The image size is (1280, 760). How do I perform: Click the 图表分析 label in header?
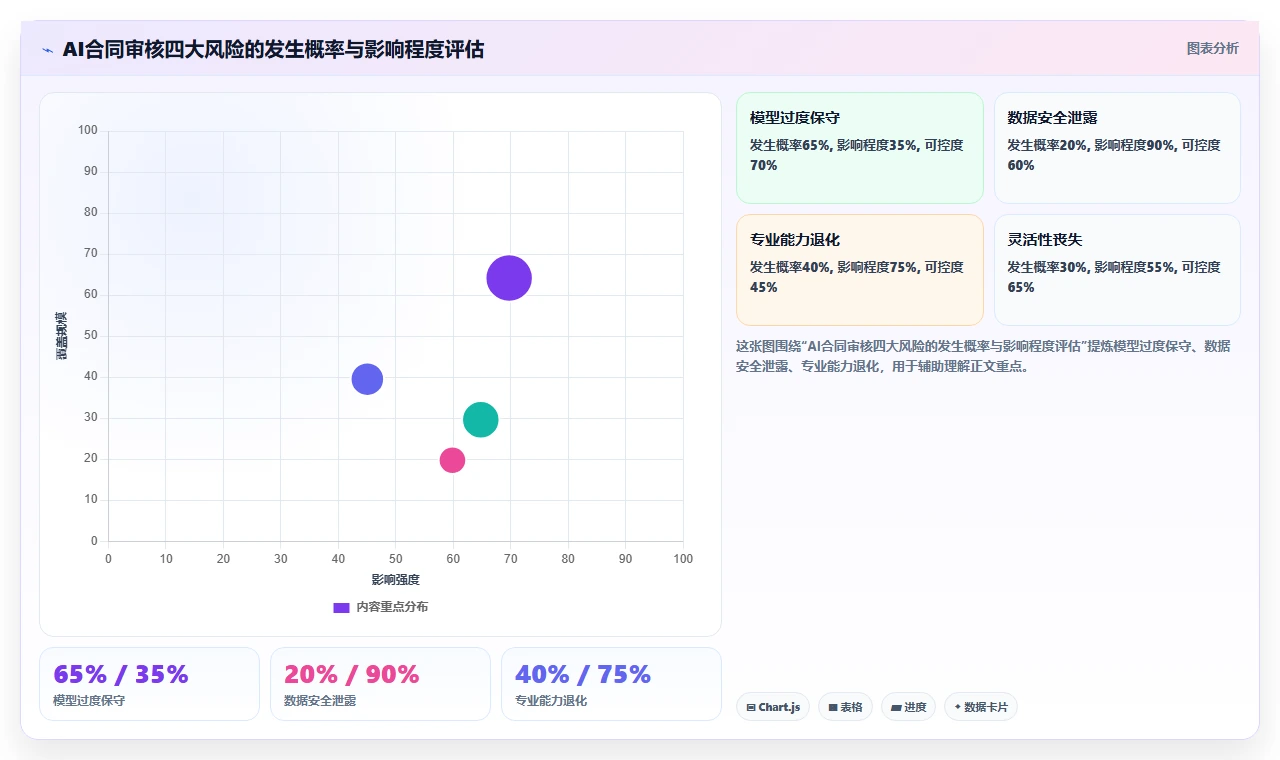pyautogui.click(x=1212, y=48)
